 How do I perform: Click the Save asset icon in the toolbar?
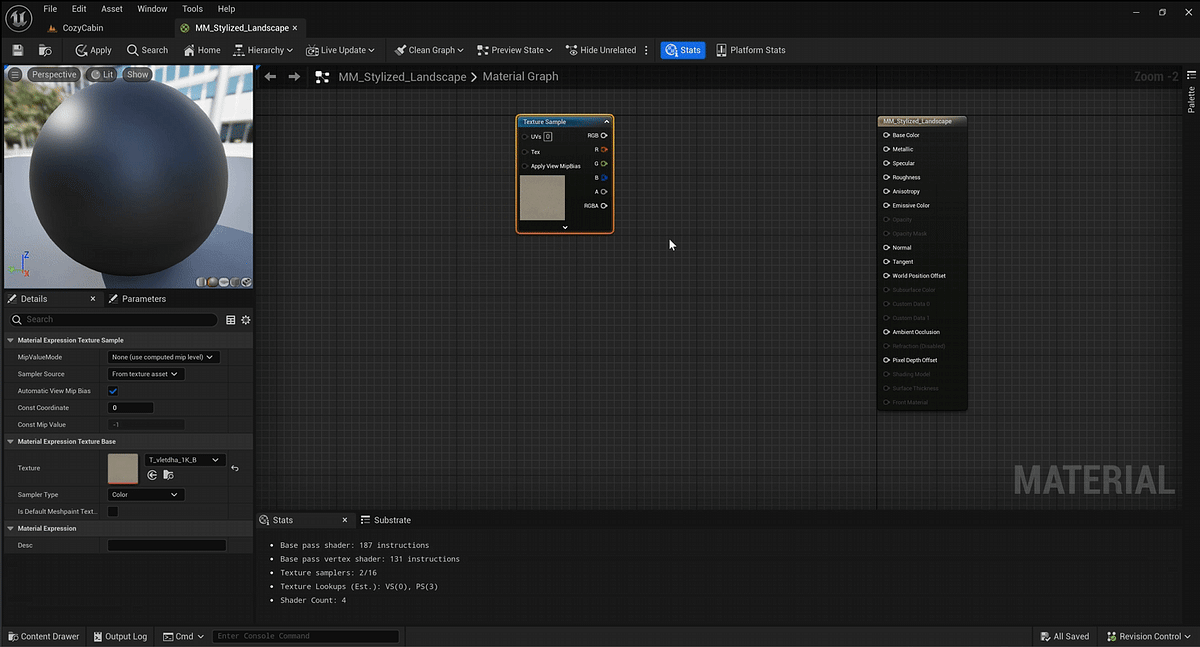pyautogui.click(x=16, y=49)
